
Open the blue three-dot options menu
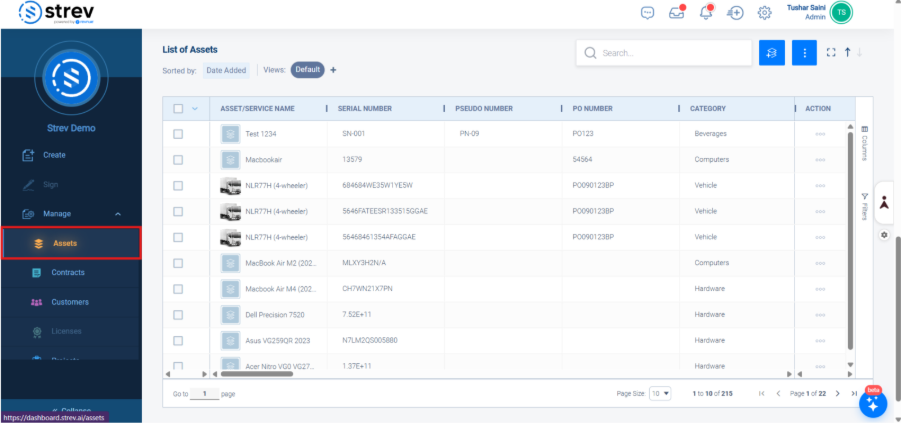pyautogui.click(x=804, y=53)
